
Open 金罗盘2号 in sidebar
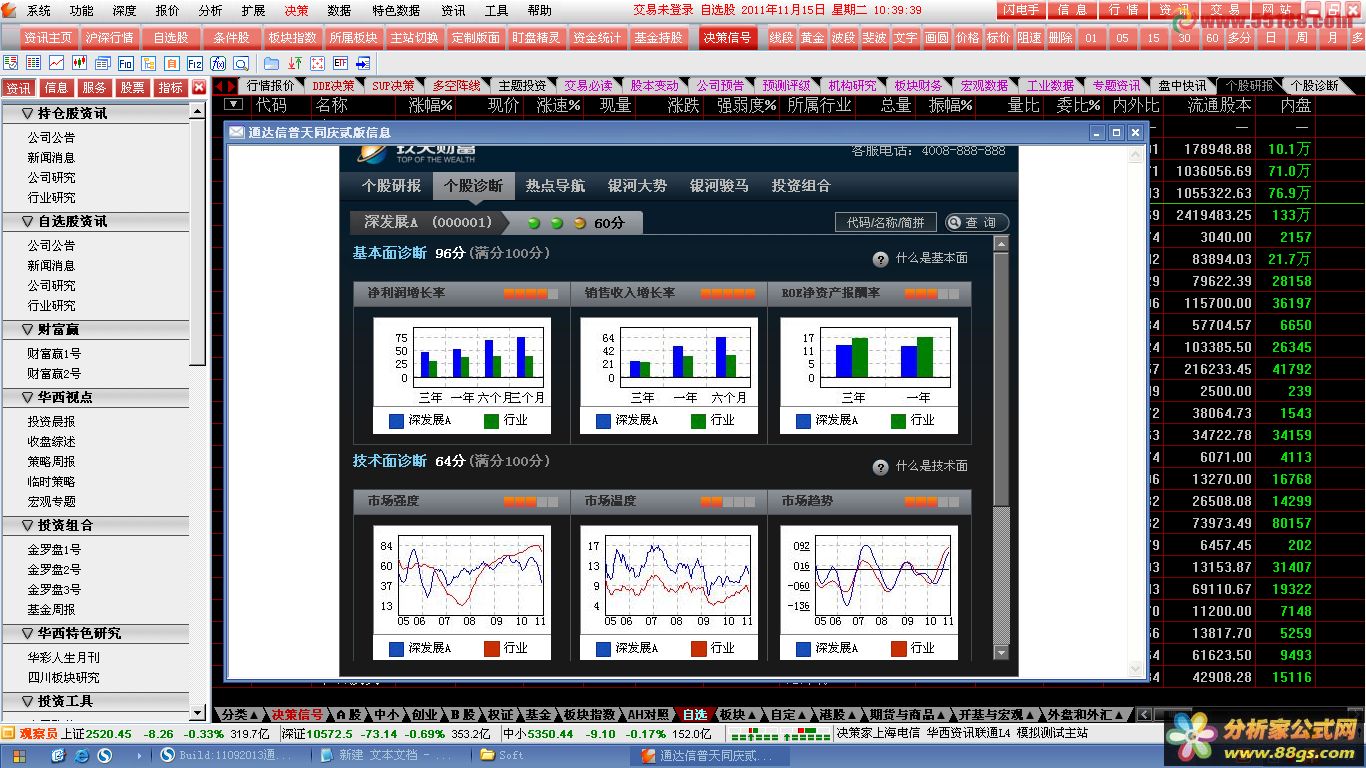tap(54, 570)
